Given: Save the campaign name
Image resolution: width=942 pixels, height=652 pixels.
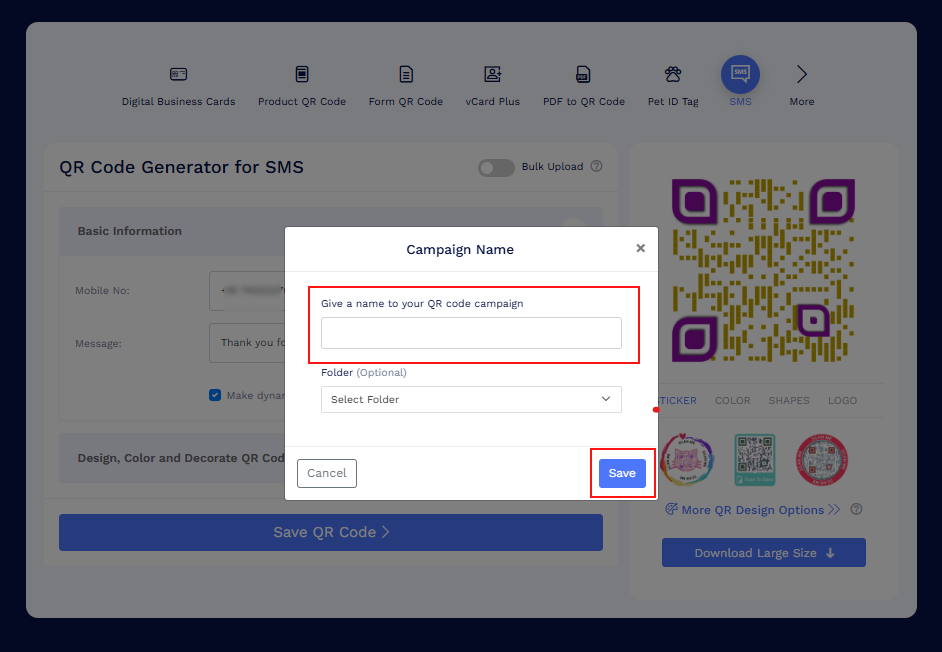Looking at the screenshot, I should point(622,473).
